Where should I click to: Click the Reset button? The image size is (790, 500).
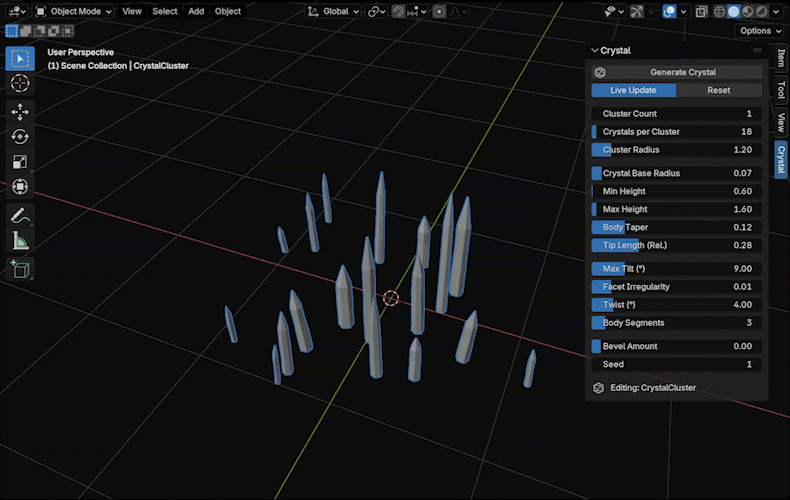pyautogui.click(x=719, y=90)
